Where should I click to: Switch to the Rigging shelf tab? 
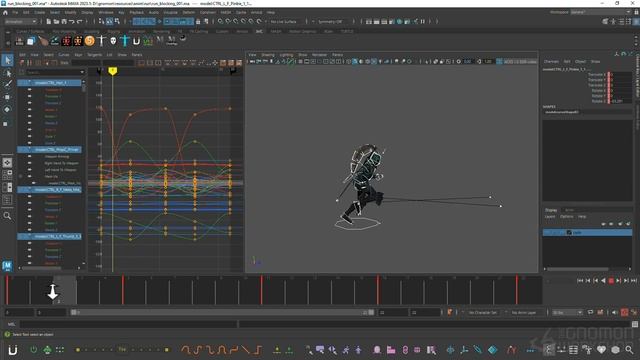coord(114,31)
